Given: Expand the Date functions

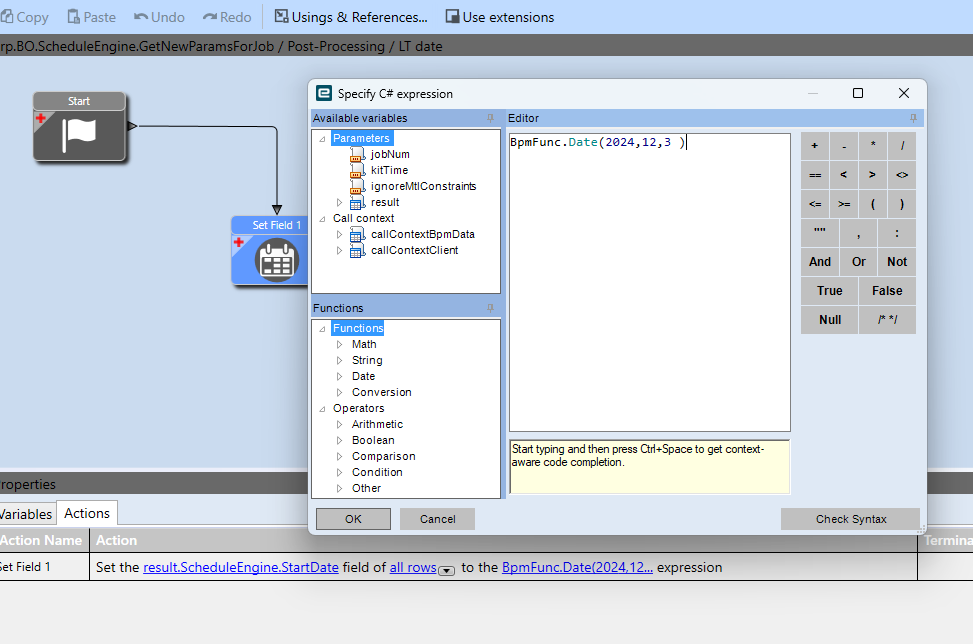Looking at the screenshot, I should click(339, 376).
